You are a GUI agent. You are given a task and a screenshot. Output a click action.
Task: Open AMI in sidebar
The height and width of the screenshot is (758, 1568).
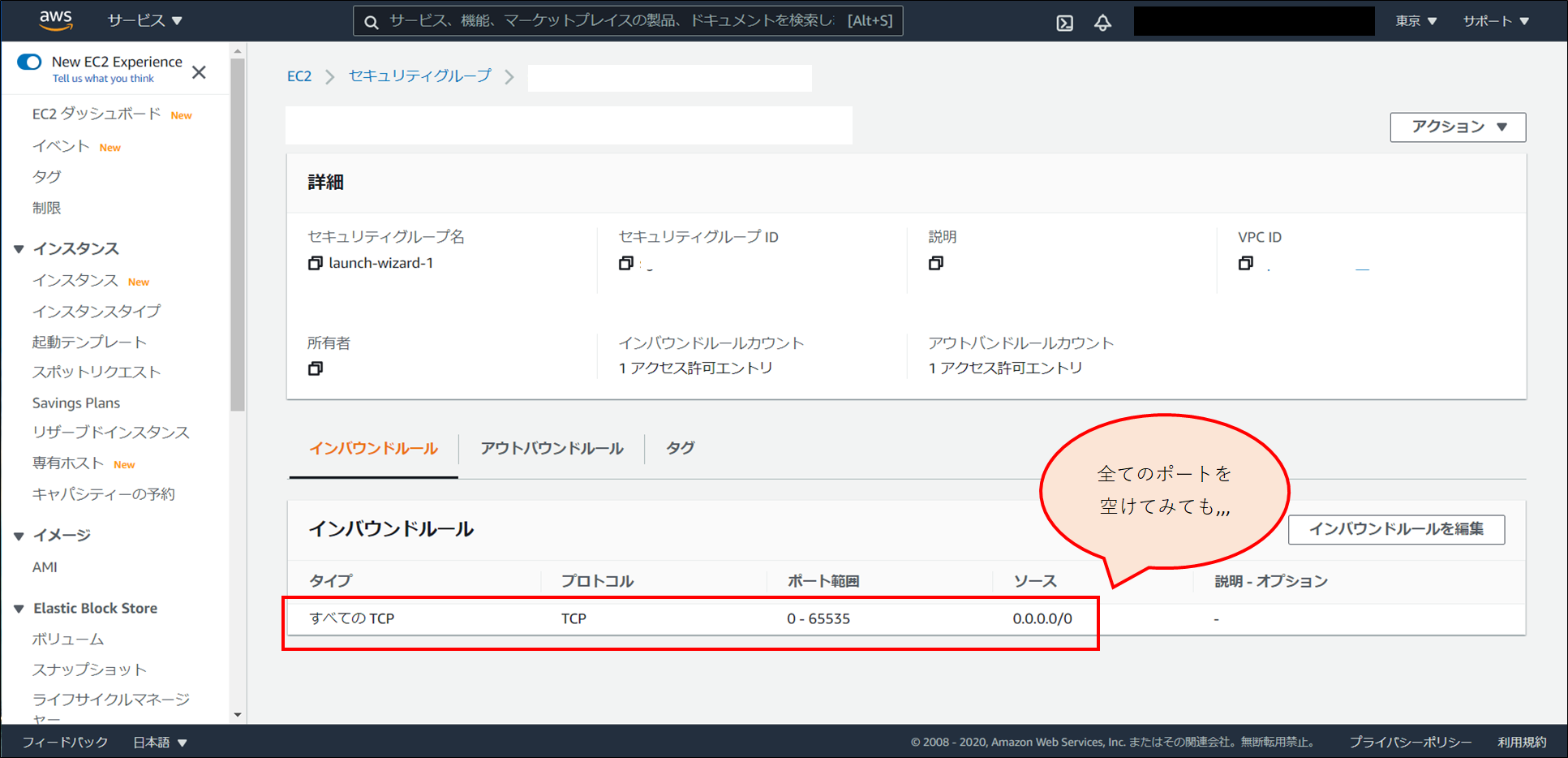45,567
